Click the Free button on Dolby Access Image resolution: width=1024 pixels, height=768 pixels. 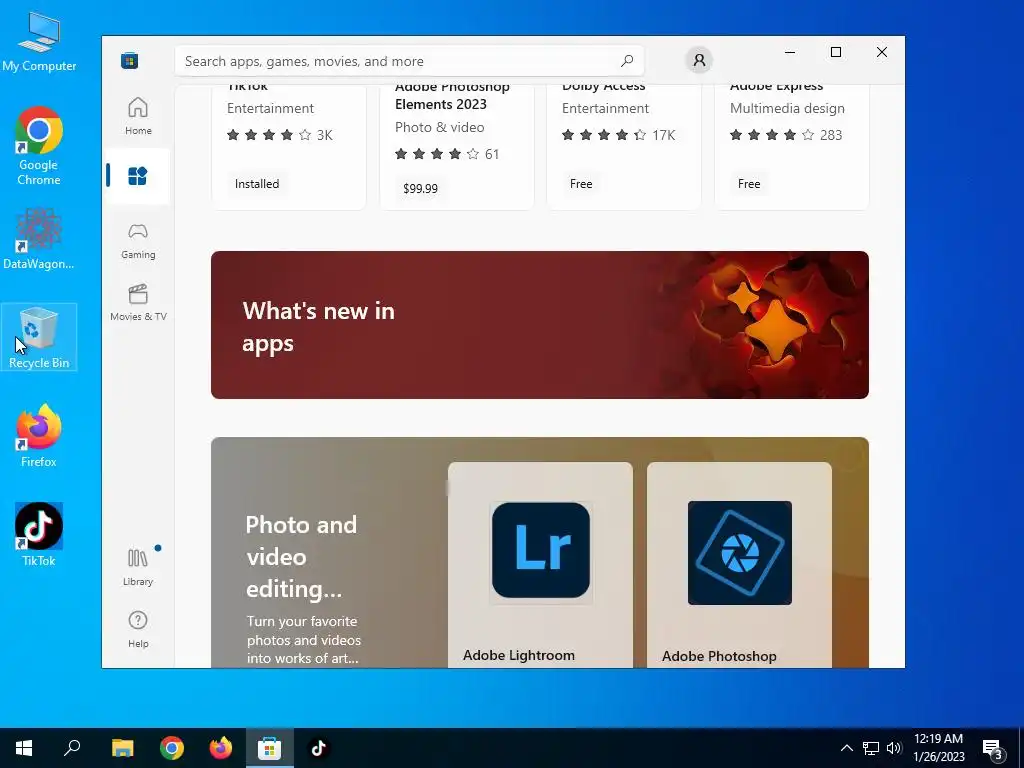point(581,184)
